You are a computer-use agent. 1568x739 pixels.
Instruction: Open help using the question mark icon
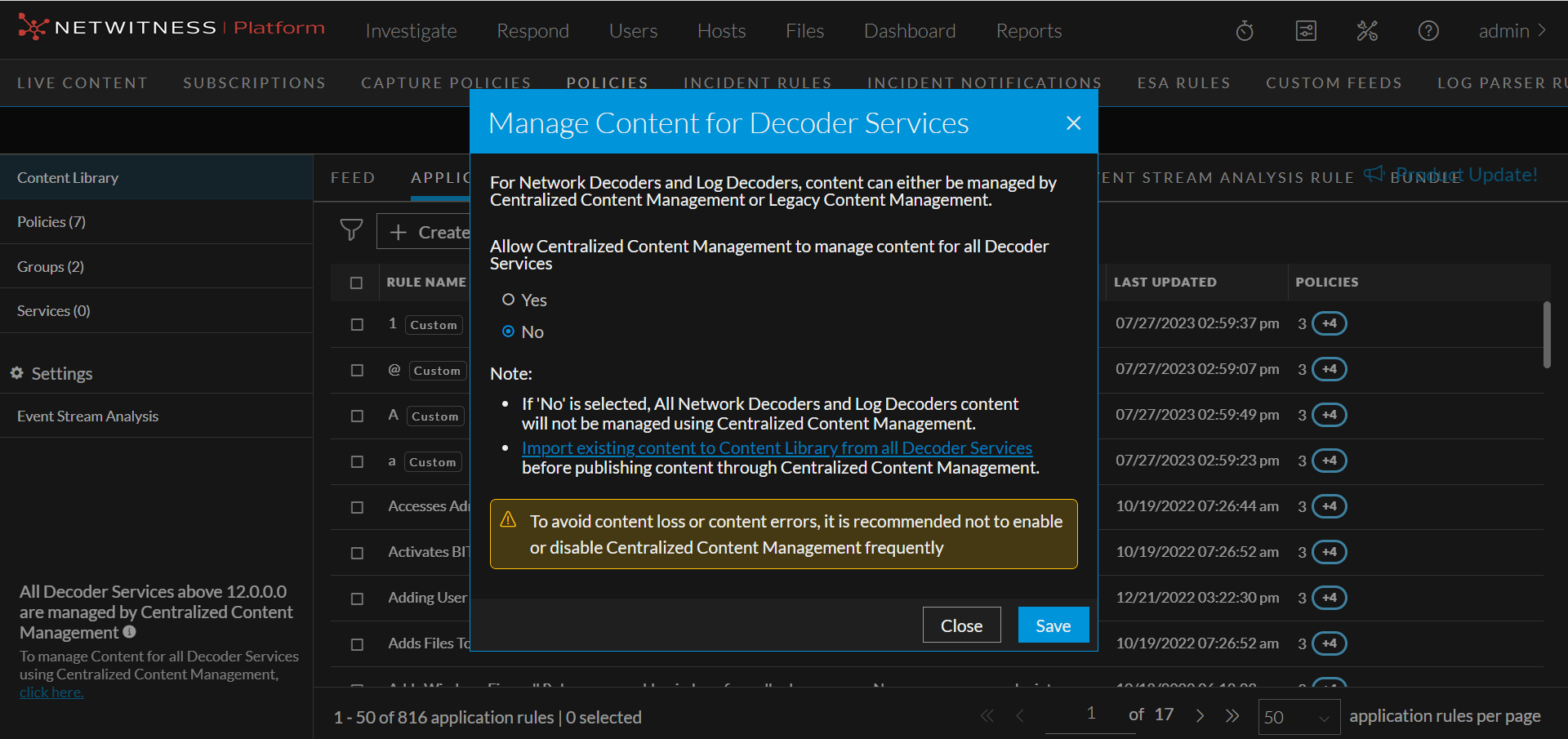1428,31
